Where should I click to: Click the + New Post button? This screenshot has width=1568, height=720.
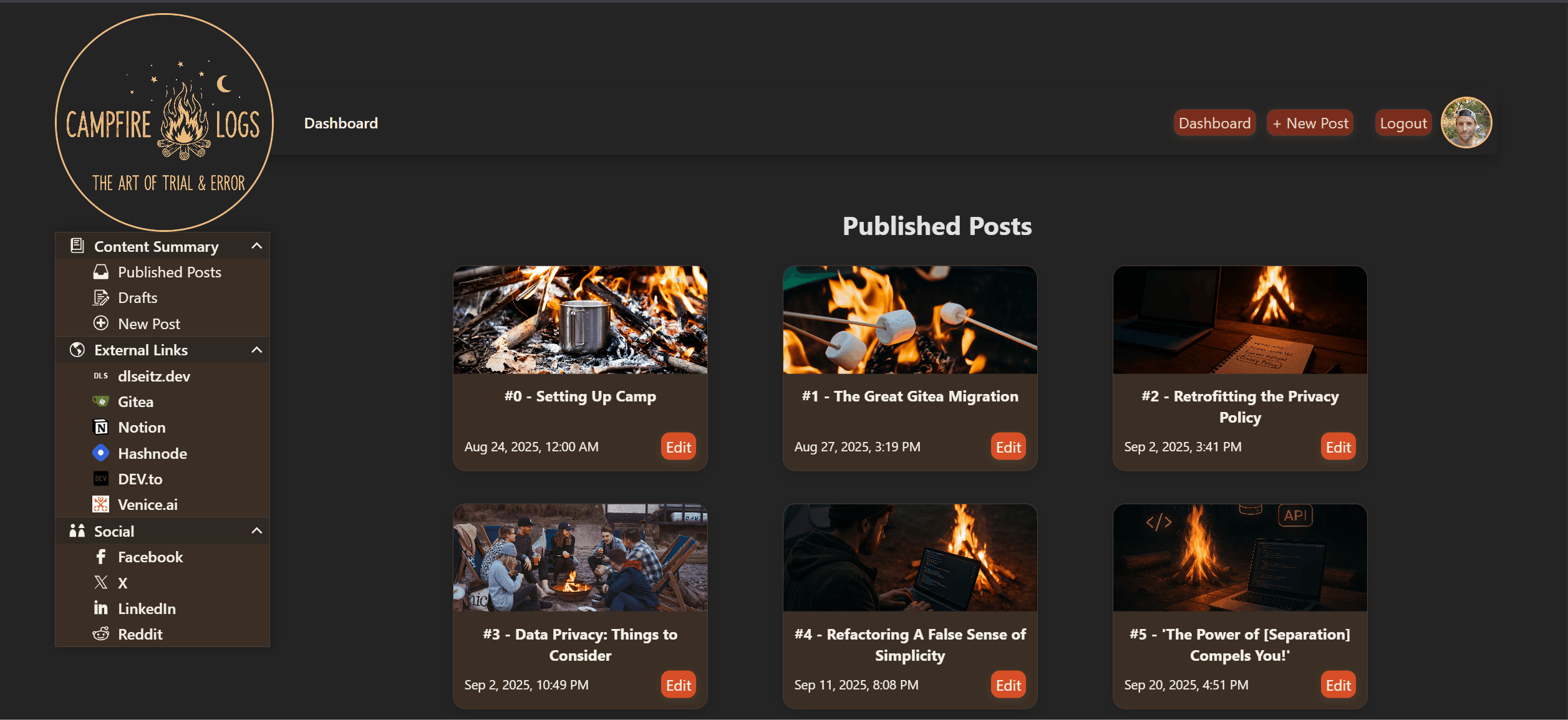1310,123
